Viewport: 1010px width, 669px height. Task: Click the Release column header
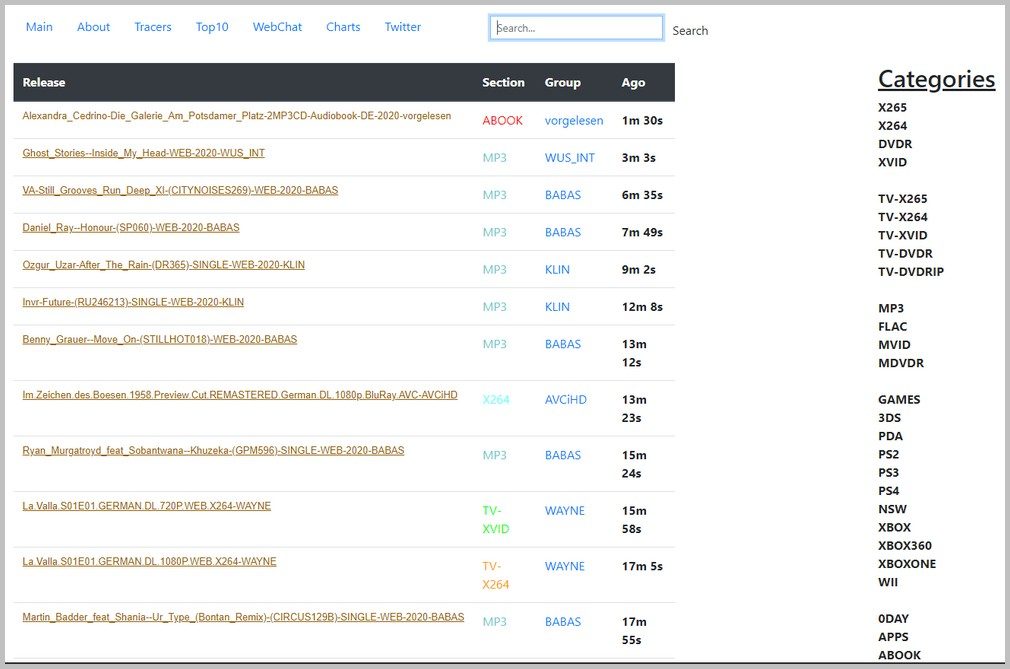44,83
